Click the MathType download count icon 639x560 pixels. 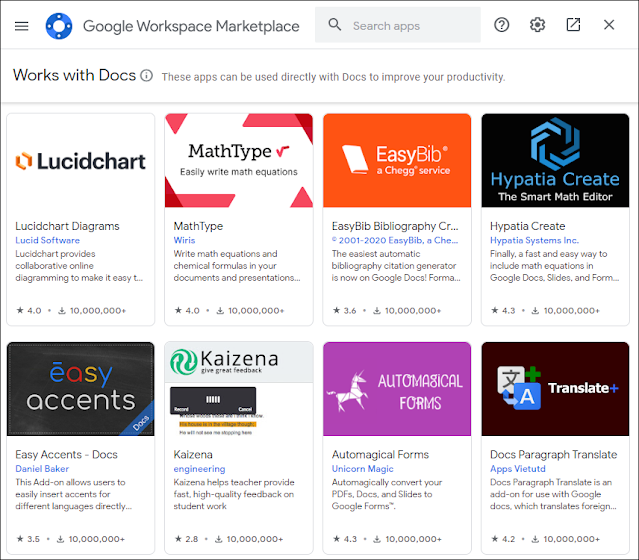click(220, 311)
